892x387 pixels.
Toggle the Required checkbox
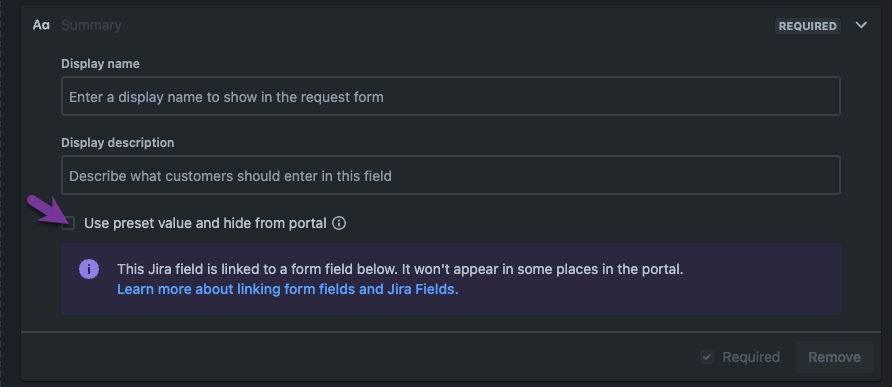[x=707, y=357]
